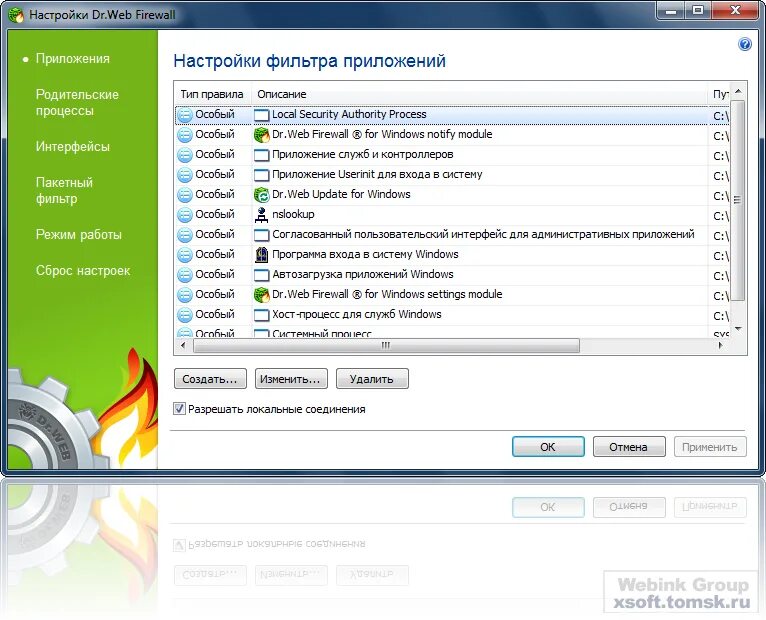
Task: Select Программа входа в систему Windows
Action: pyautogui.click(x=365, y=255)
